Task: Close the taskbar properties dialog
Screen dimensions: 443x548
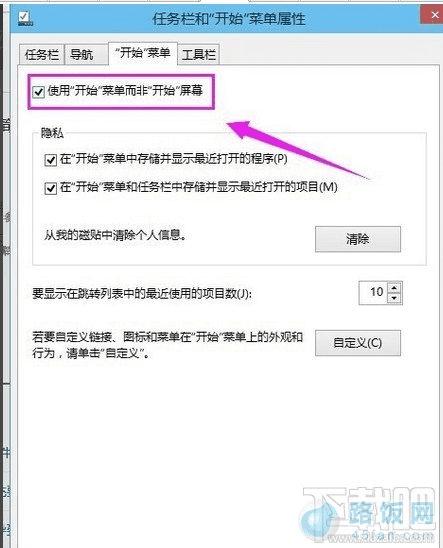Action: click(433, 15)
